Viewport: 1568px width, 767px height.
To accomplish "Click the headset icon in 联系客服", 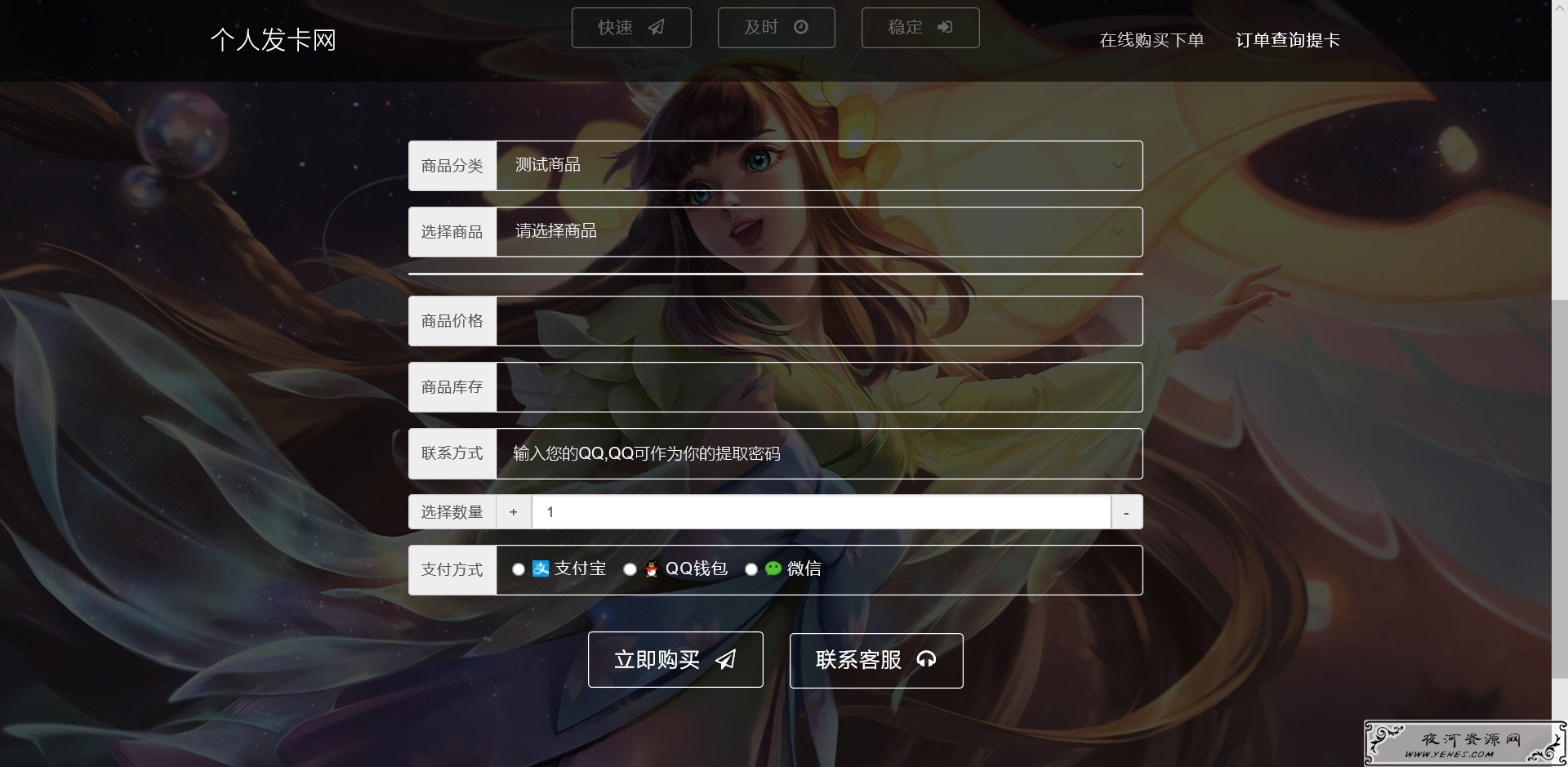I will (926, 659).
